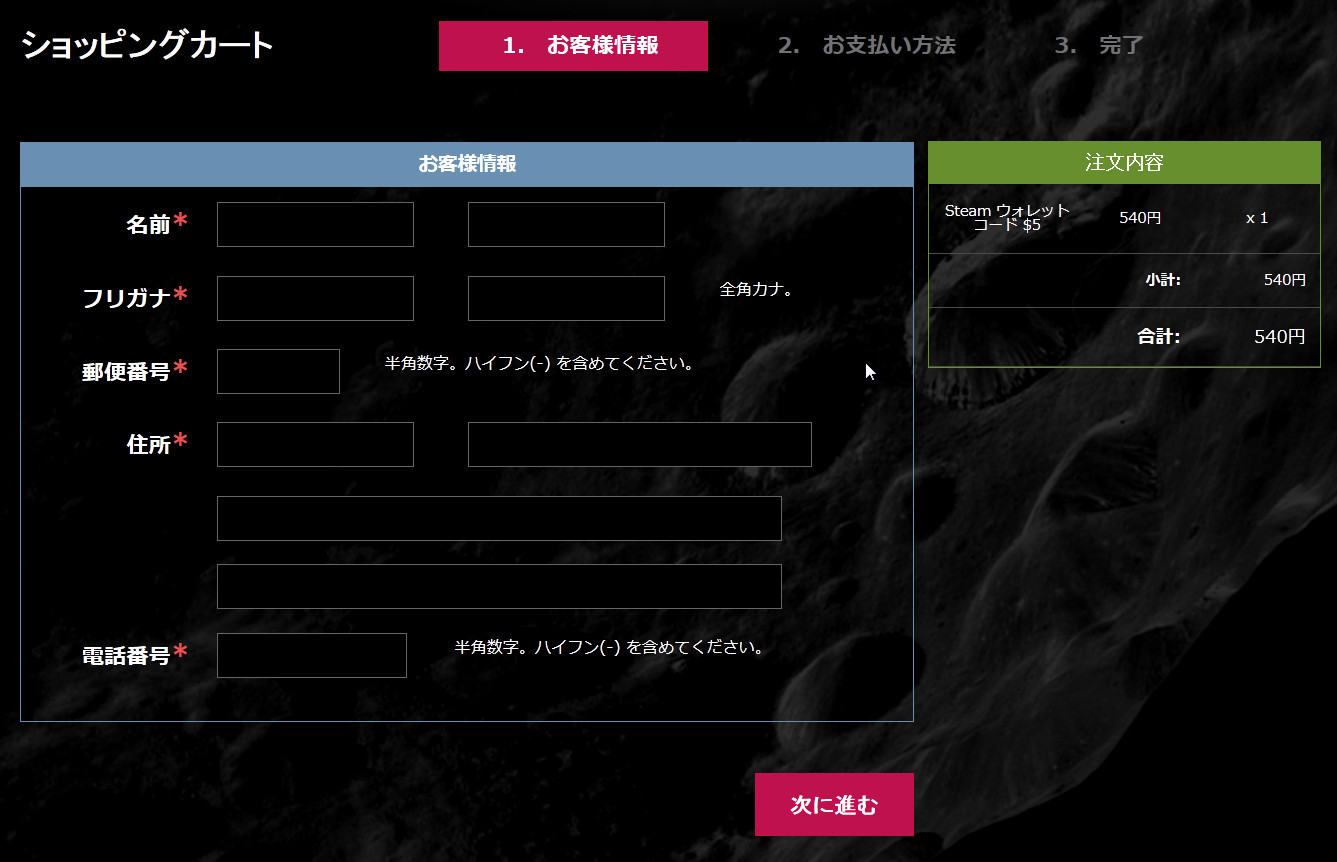Click the second フリガナ input field
The image size is (1337, 862).
[566, 298]
